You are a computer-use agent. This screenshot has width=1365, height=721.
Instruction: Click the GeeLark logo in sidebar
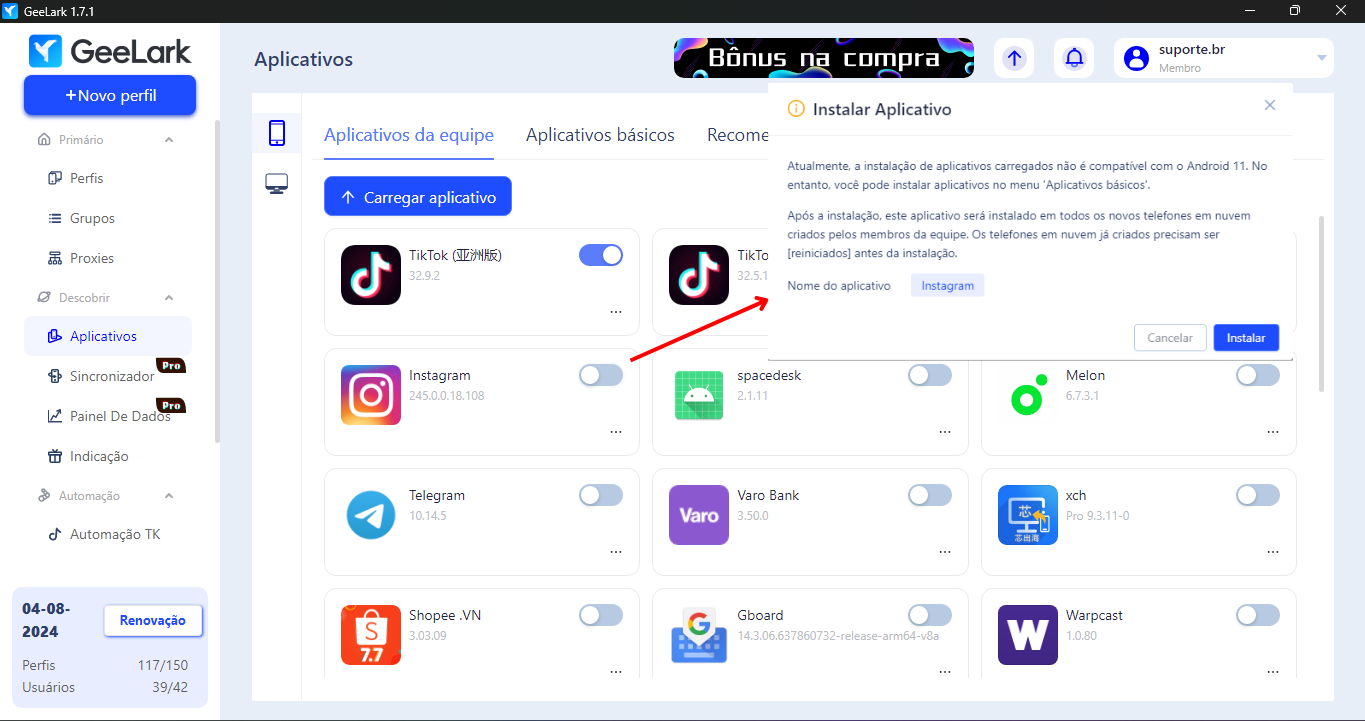click(110, 51)
